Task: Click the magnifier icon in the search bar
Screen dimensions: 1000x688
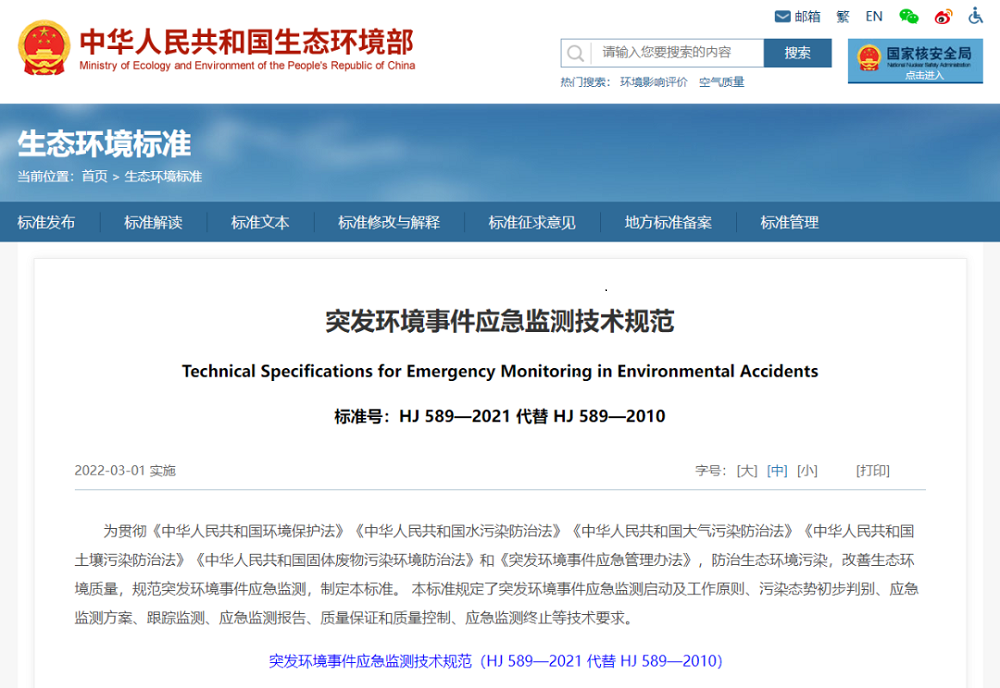Action: point(575,52)
